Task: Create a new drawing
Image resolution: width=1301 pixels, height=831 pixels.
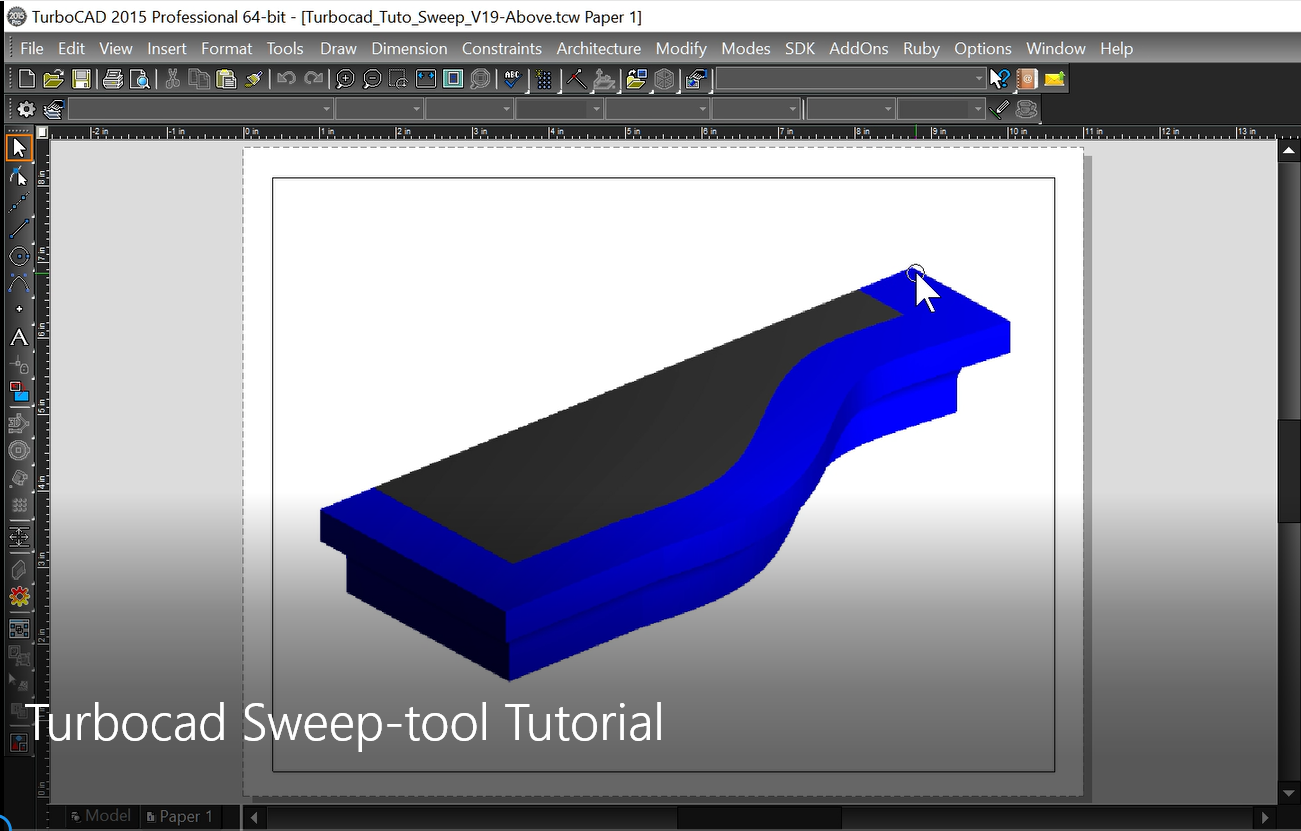Action: (25, 78)
